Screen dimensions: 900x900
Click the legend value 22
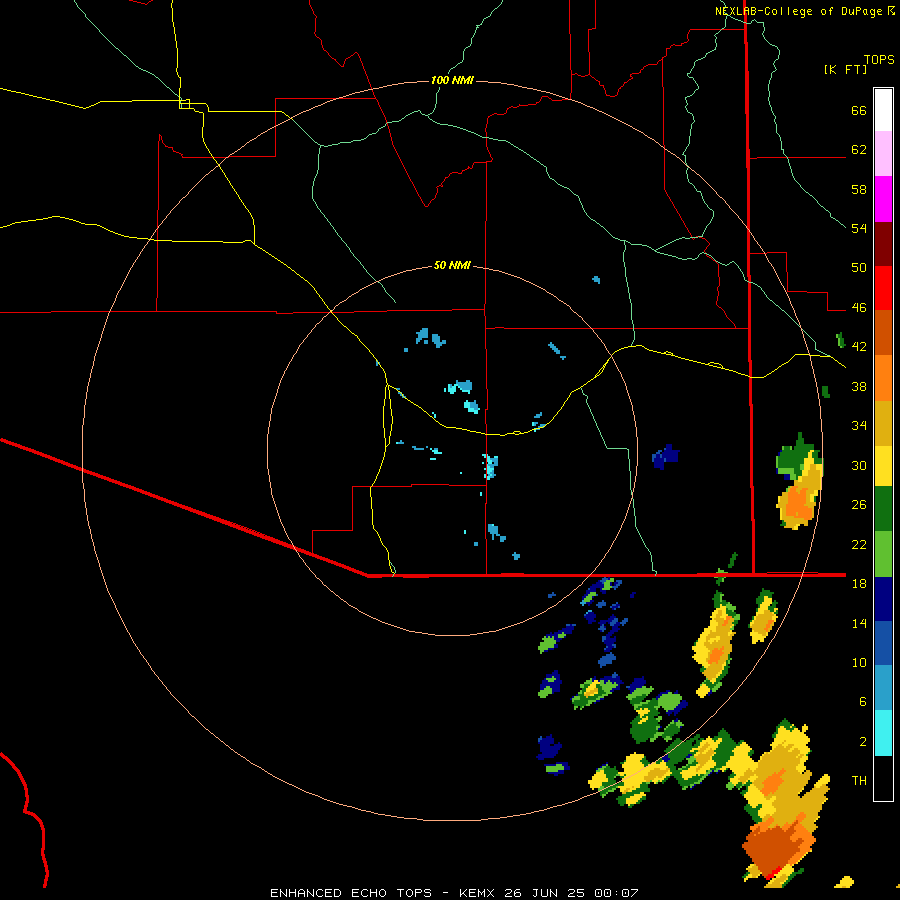(x=859, y=544)
